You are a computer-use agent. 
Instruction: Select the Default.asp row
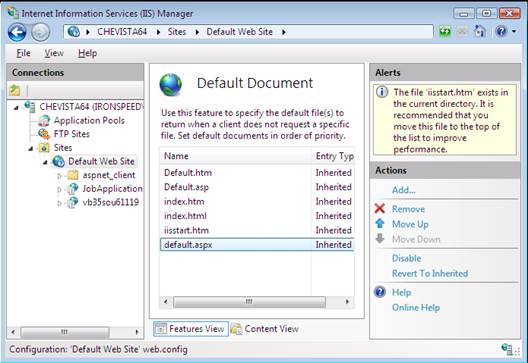[257, 187]
